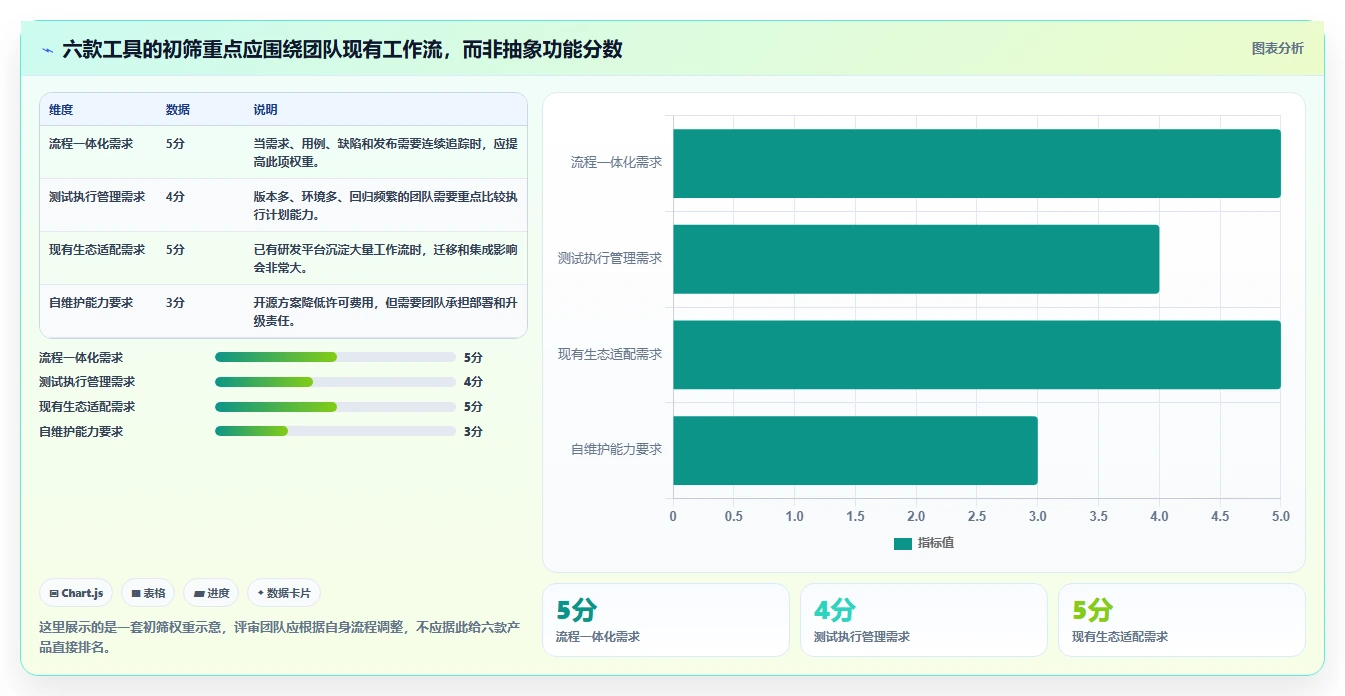The image size is (1345, 696).
Task: Open the 测试执行管理需求 4分 data card
Action: click(x=924, y=620)
